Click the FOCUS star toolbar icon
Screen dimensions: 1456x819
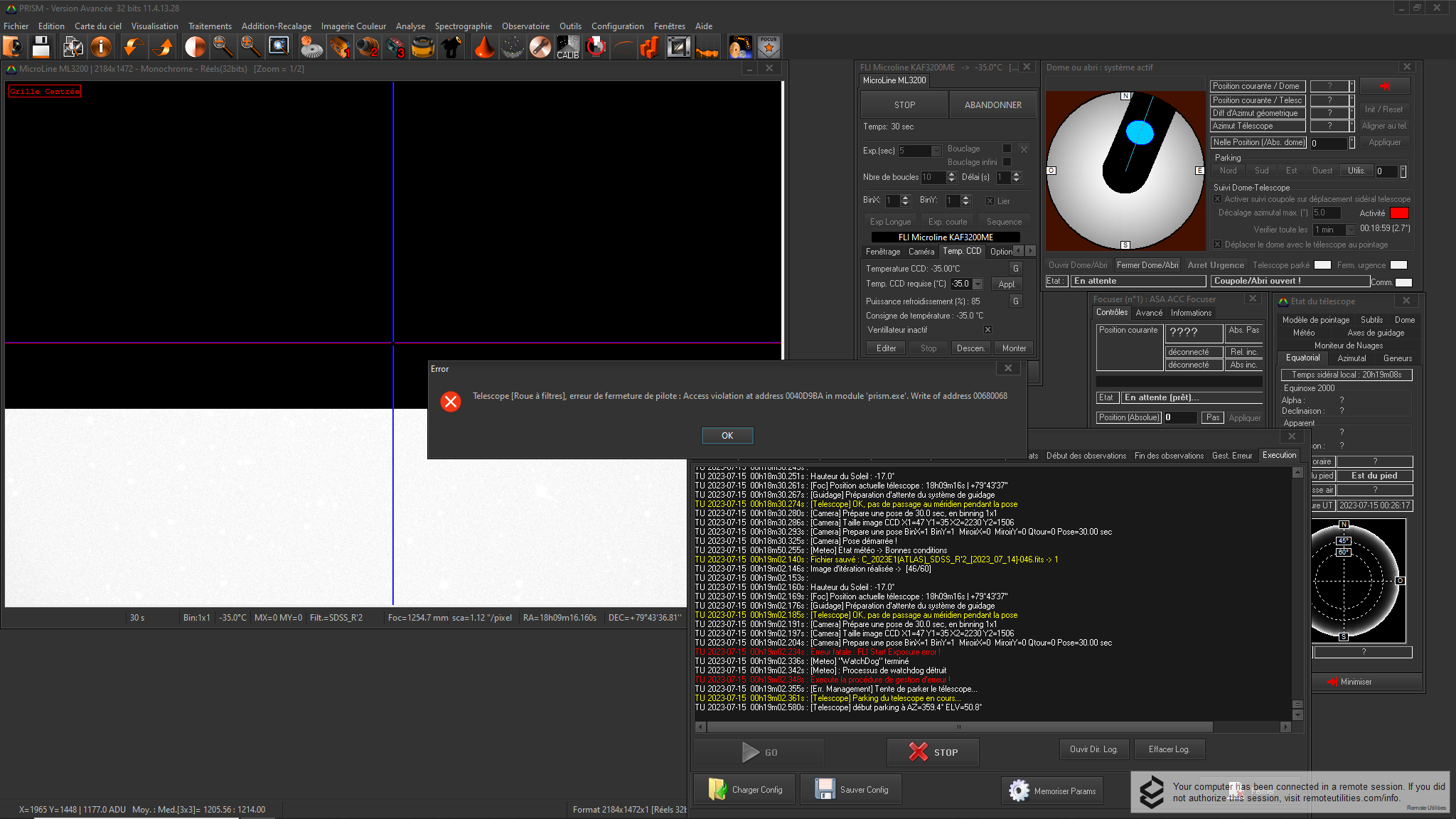(x=769, y=48)
